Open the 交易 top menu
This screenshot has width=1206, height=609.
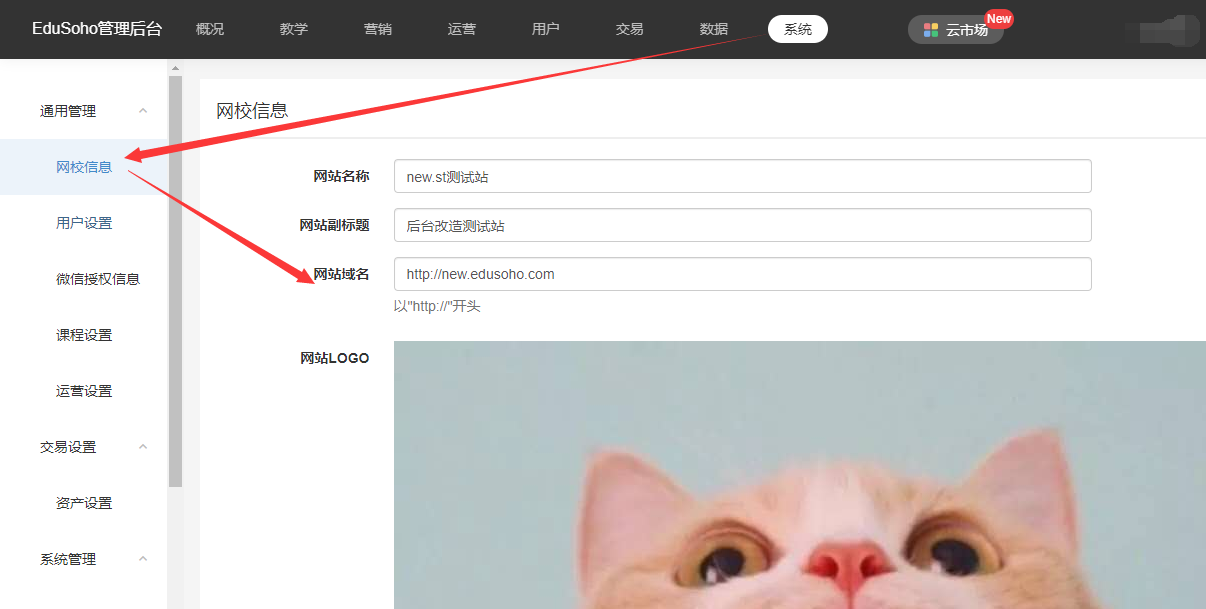(x=630, y=30)
